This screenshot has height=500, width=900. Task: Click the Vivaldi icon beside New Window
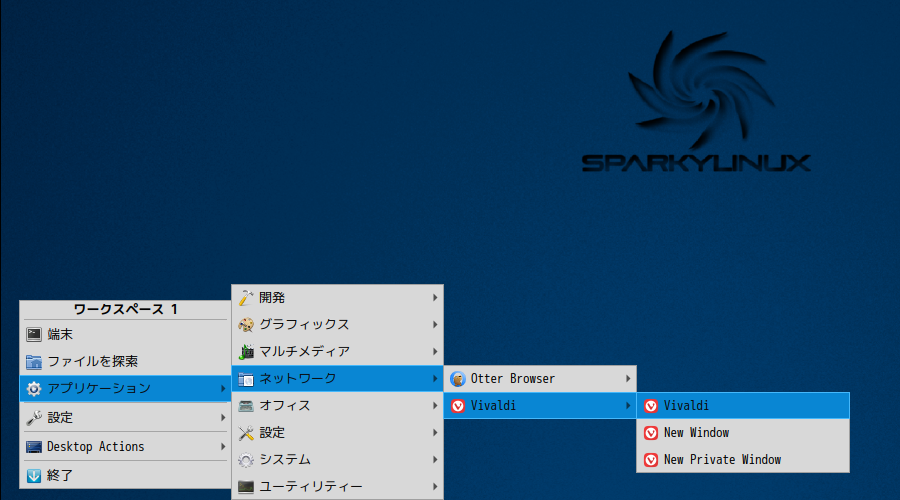coord(650,433)
